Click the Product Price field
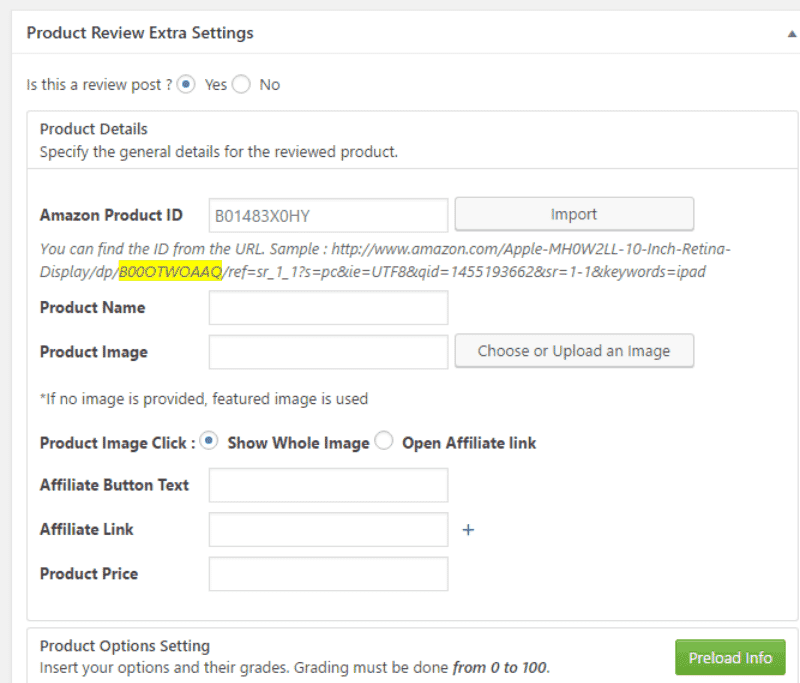The width and height of the screenshot is (800, 683). [x=328, y=574]
